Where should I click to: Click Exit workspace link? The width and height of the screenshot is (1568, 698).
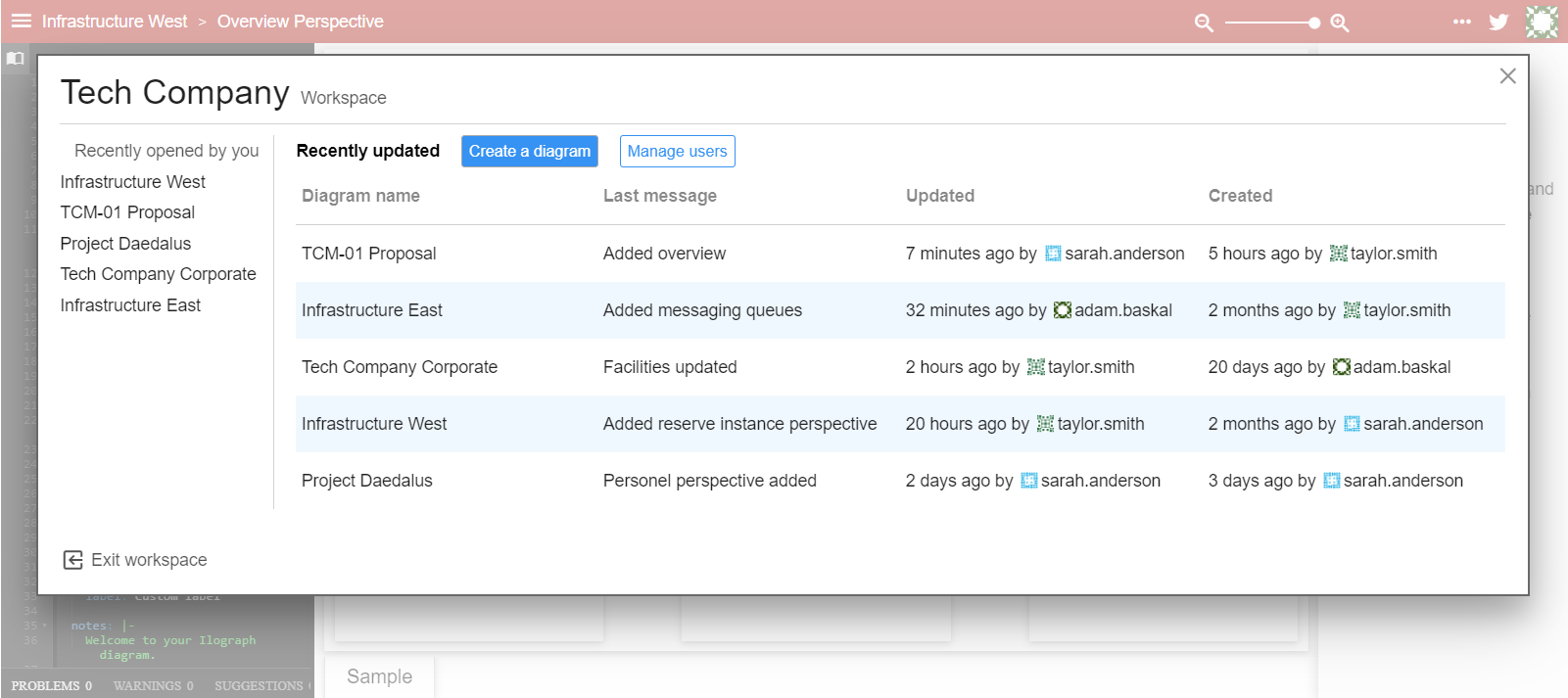pos(149,560)
